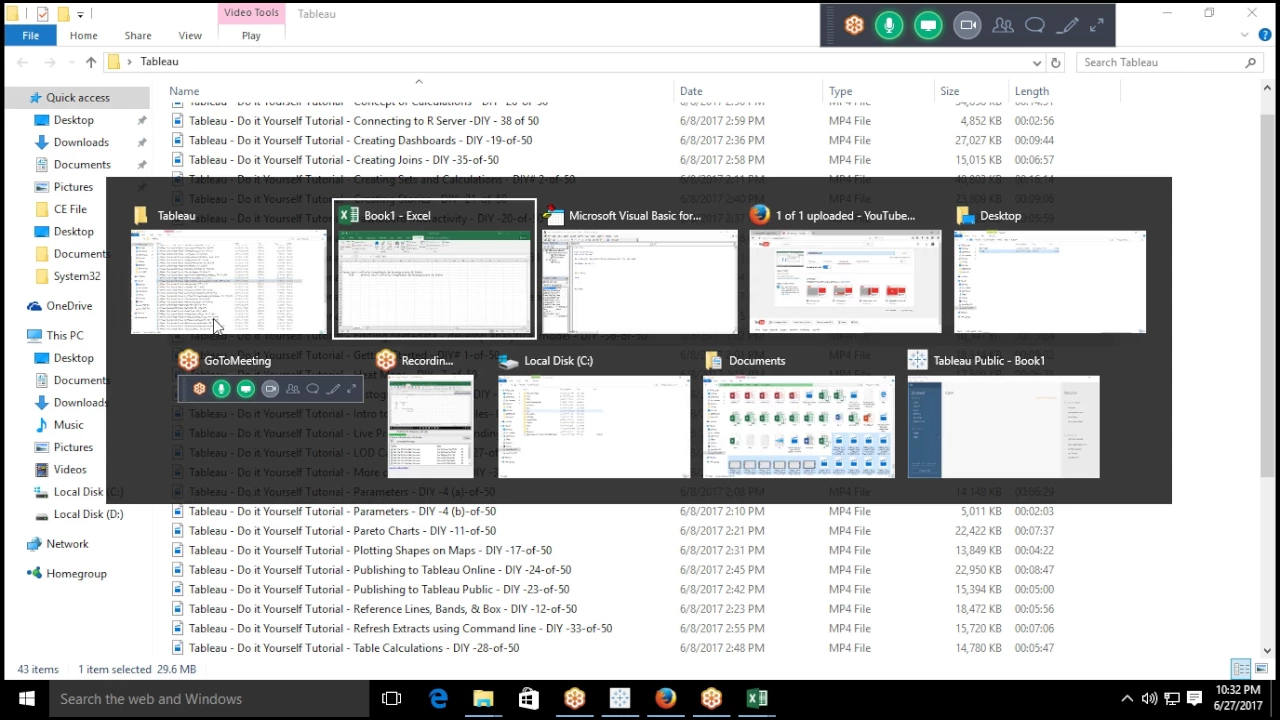The height and width of the screenshot is (720, 1280).
Task: Open the Share ribbon tab
Action: click(138, 35)
